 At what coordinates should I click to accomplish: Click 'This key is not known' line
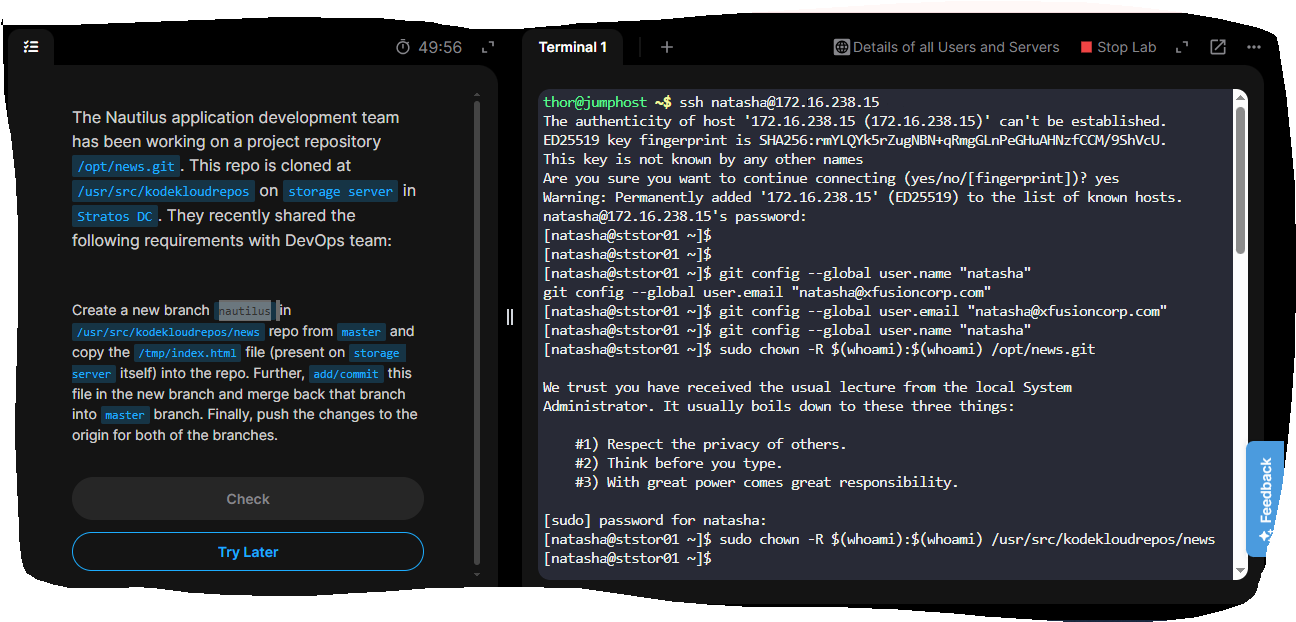coord(703,159)
